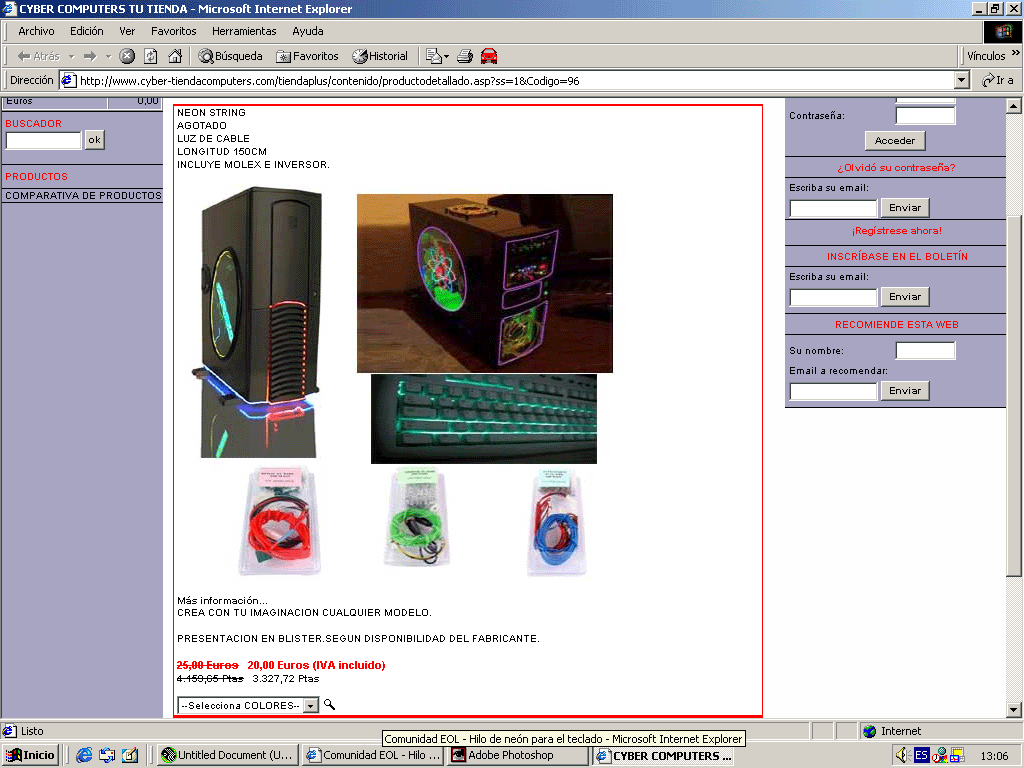Open the ¿Olvidó su contraseña? link

[x=895, y=167]
